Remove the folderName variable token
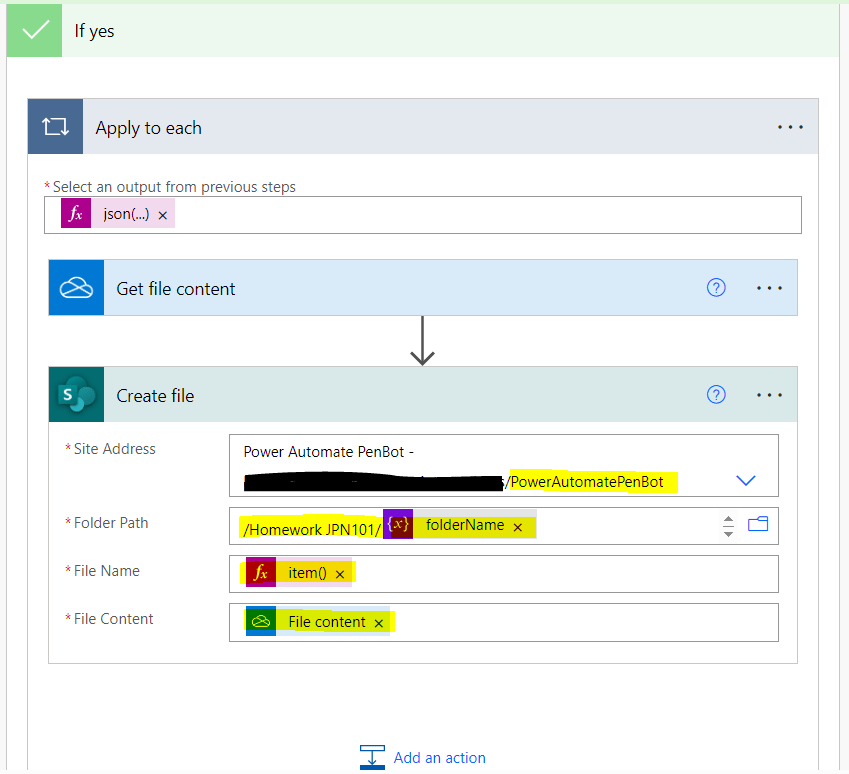 pos(517,527)
